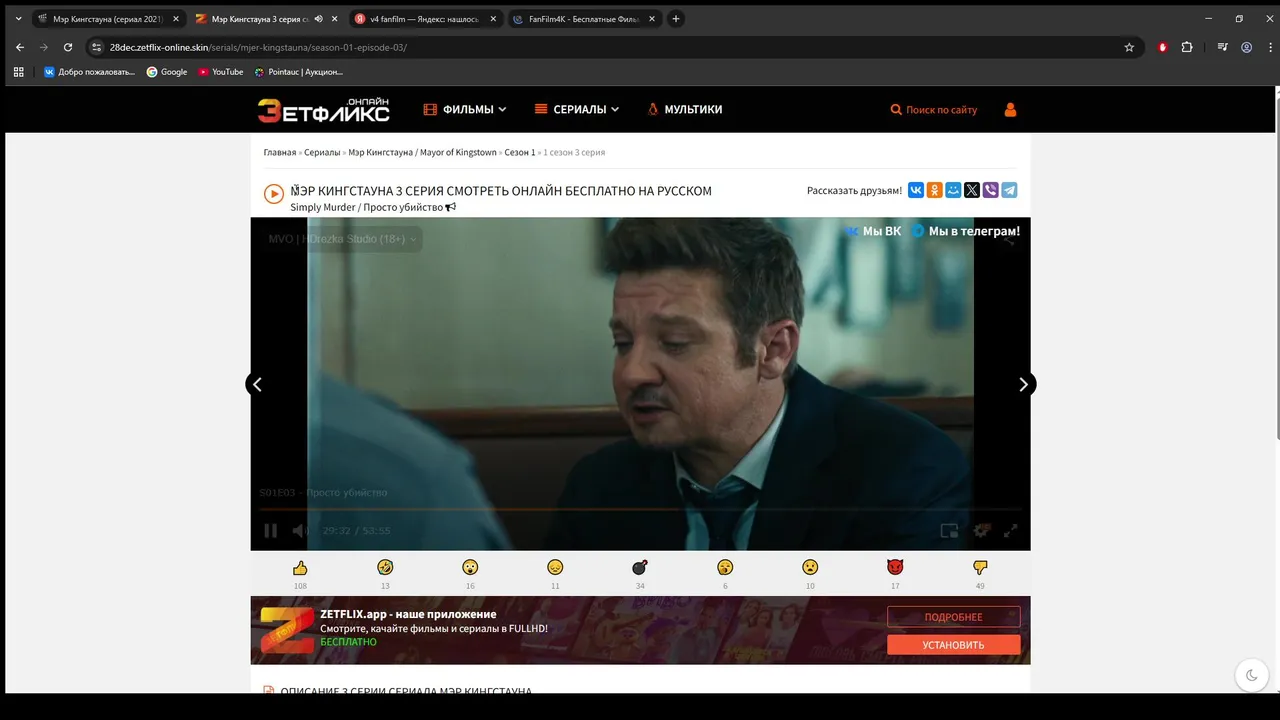1280x720 pixels.
Task: Click the thumbs down reaction
Action: point(980,567)
